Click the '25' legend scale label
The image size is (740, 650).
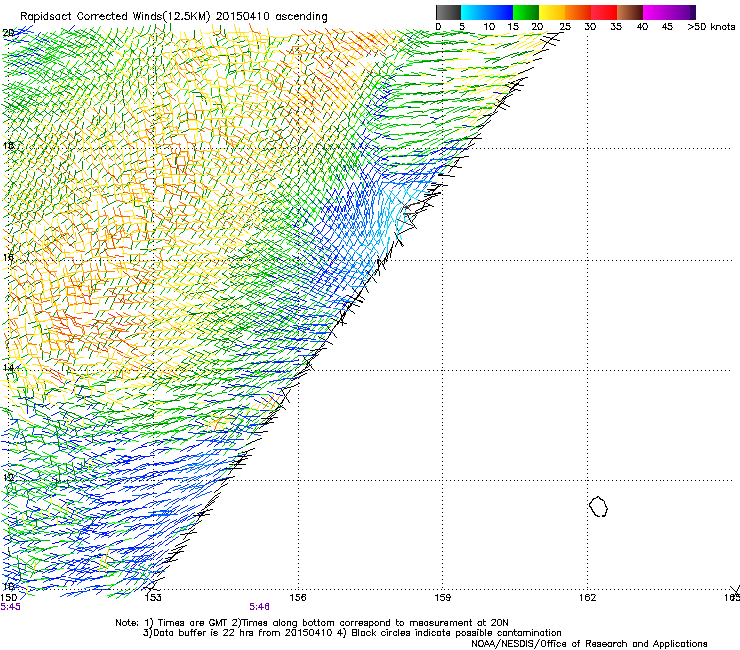pyautogui.click(x=565, y=27)
